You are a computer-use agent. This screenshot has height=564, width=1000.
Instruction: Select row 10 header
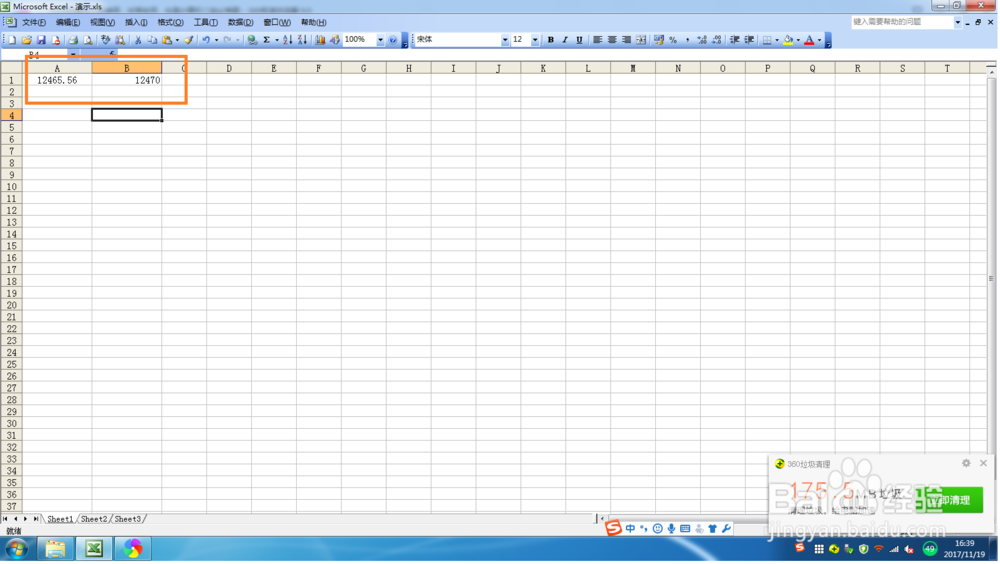click(x=11, y=187)
